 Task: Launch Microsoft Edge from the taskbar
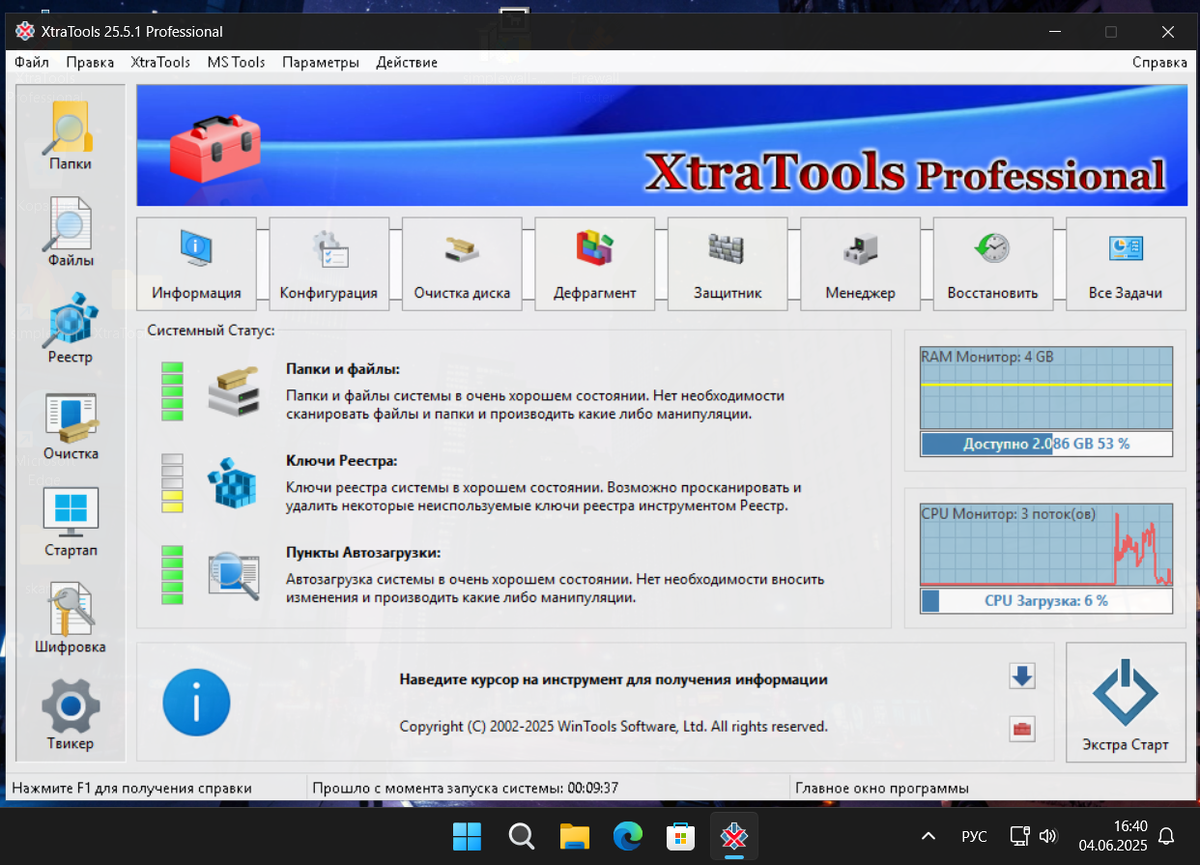(x=628, y=836)
